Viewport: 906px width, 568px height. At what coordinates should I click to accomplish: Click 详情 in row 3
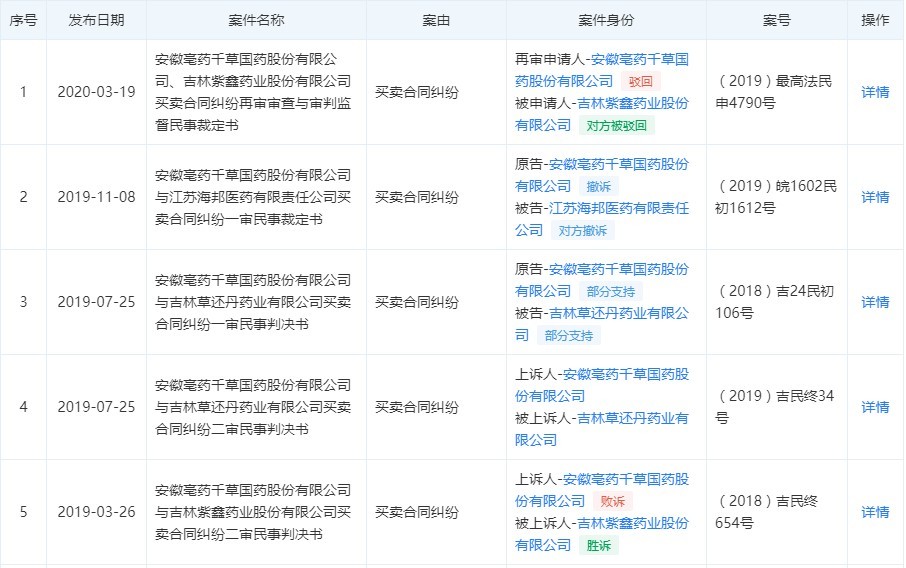click(875, 302)
